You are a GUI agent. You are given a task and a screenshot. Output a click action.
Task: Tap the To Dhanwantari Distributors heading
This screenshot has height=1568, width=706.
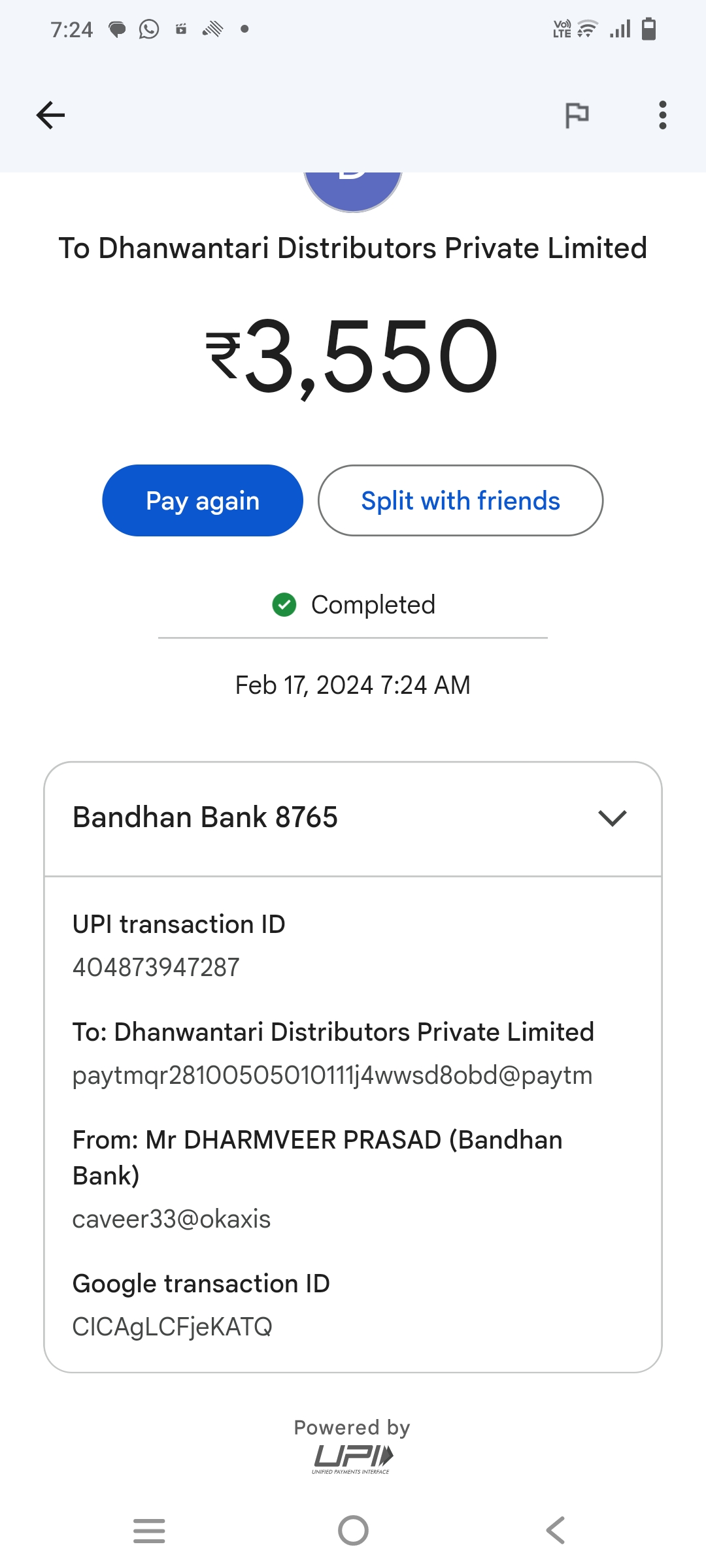point(353,248)
